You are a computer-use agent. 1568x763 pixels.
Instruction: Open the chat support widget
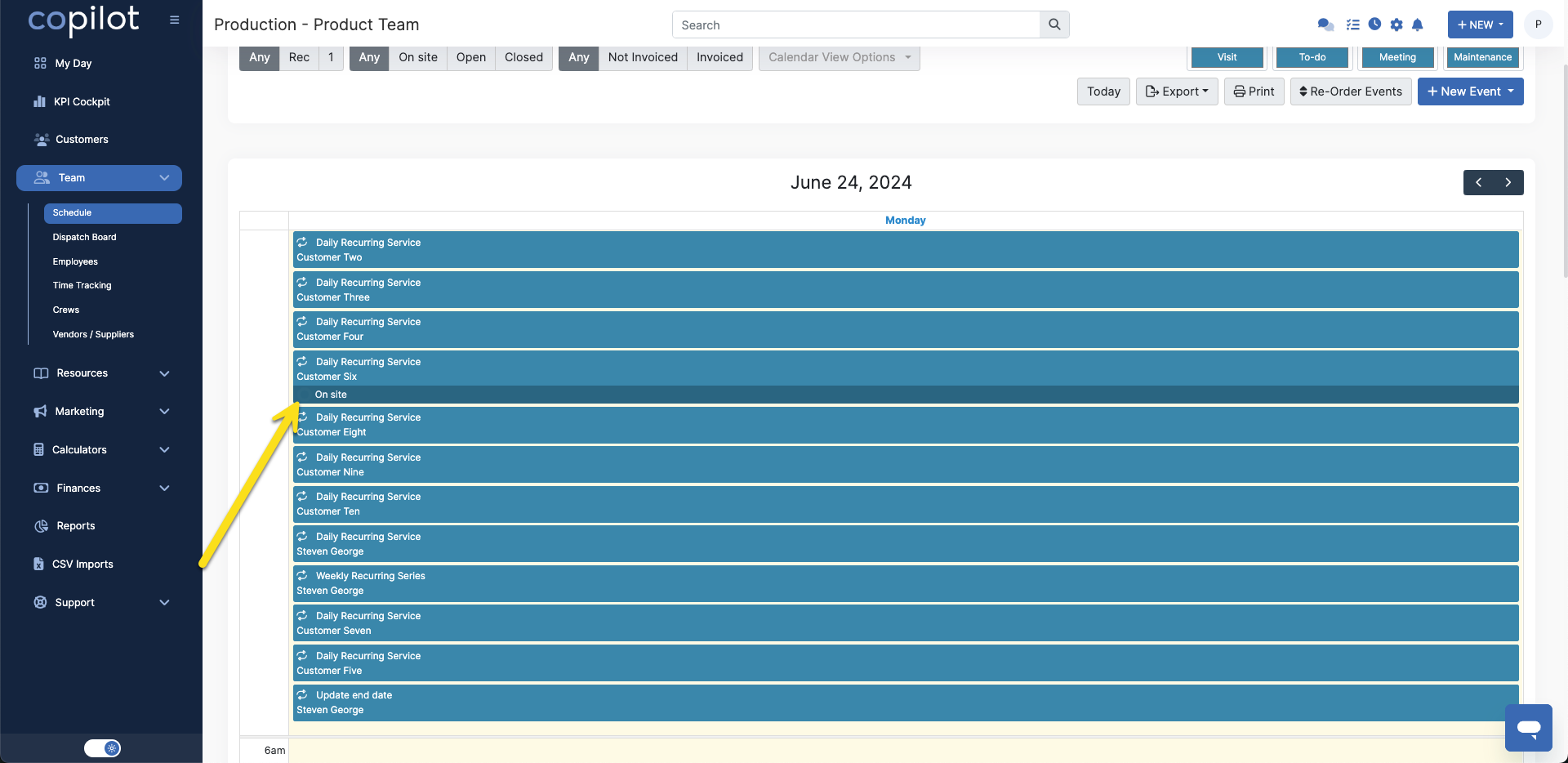pos(1529,727)
